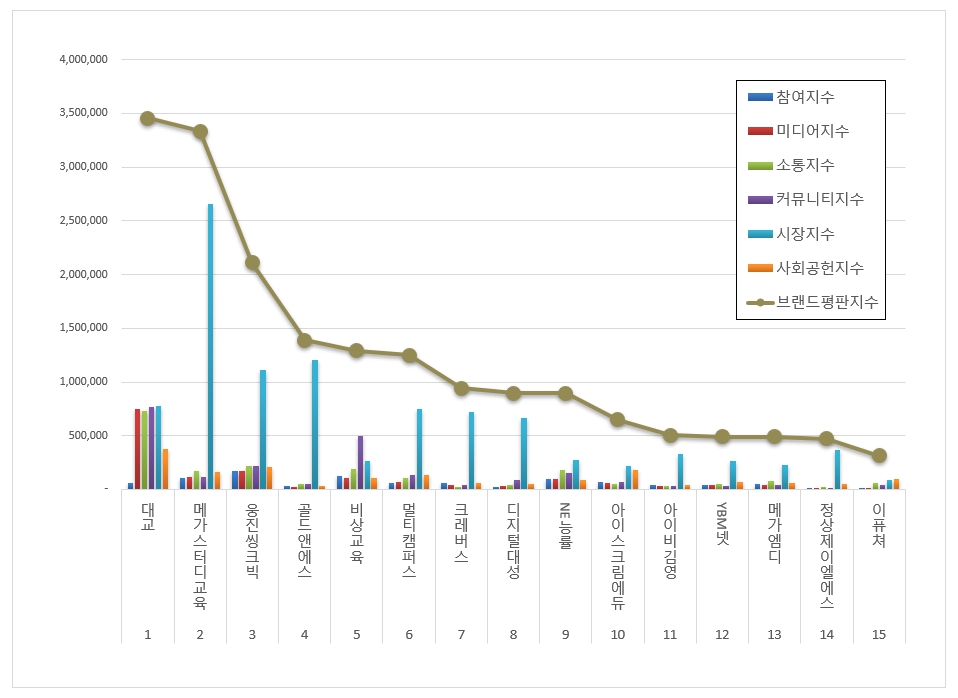Click the blue 참여지수 legend swatch

coord(760,98)
